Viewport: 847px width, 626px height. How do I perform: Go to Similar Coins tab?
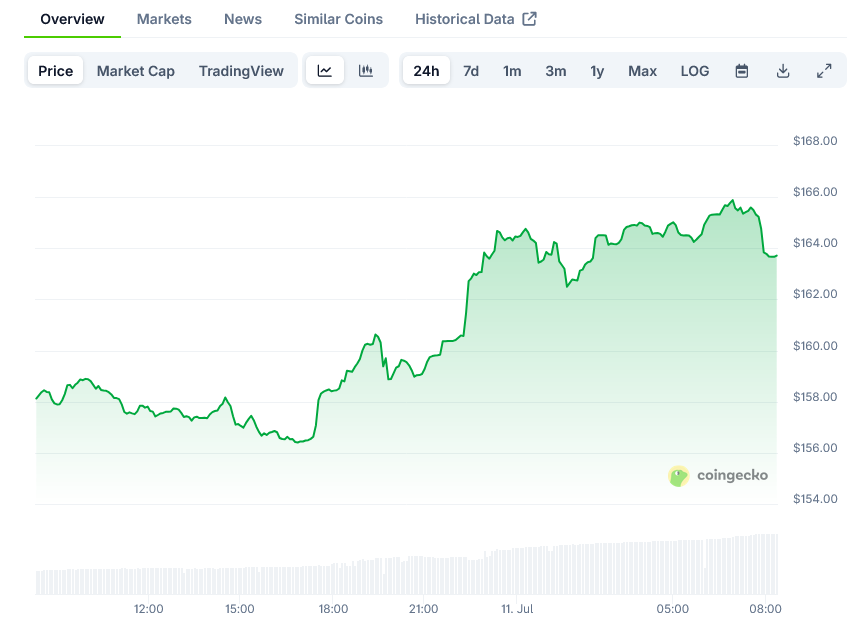(338, 19)
